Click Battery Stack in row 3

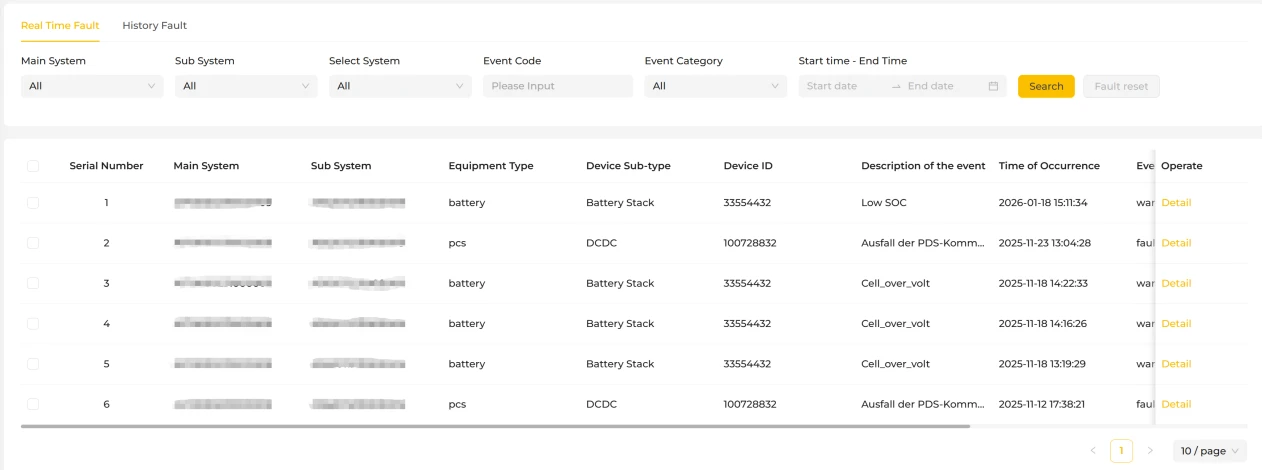click(620, 283)
